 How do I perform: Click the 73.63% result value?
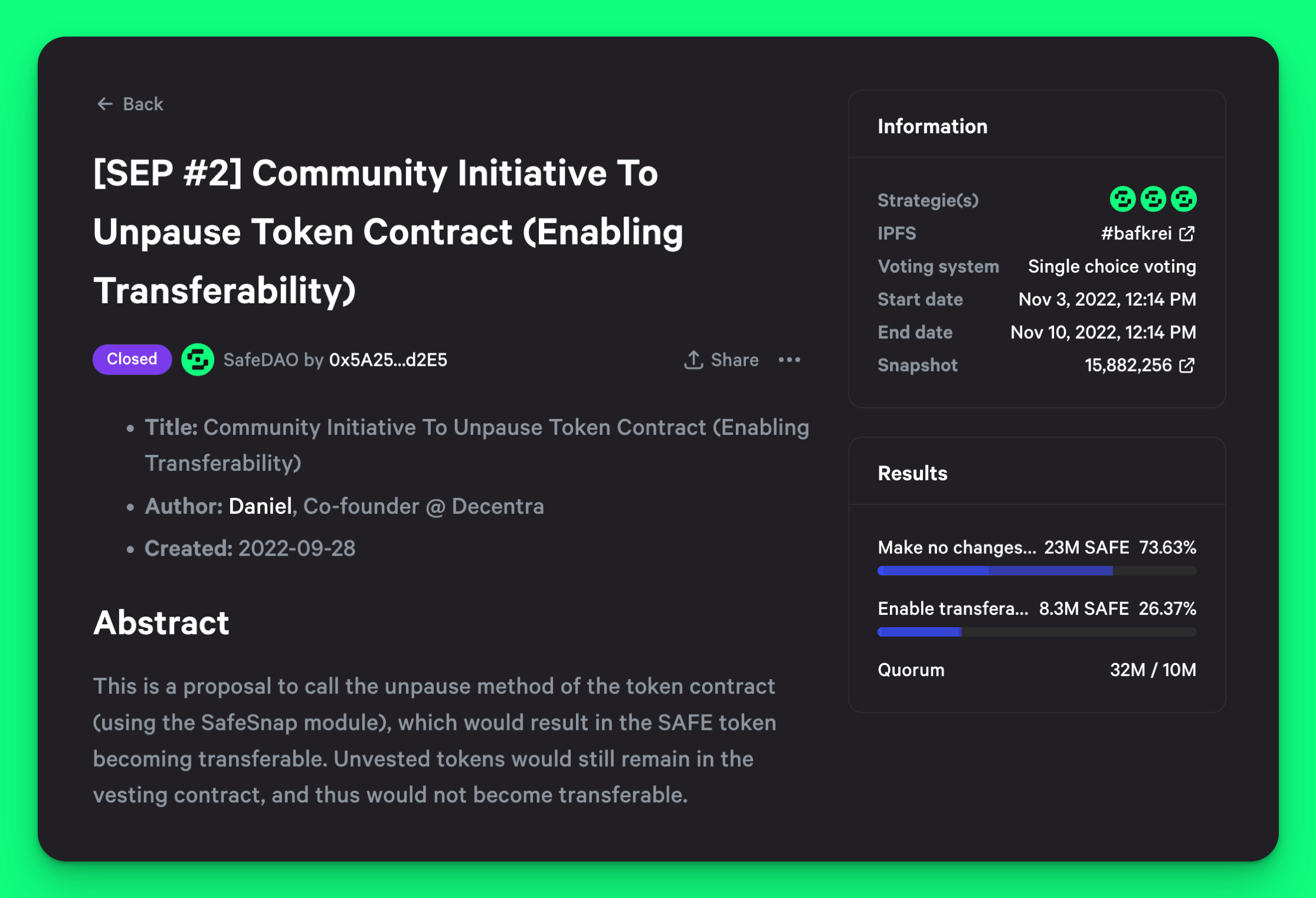(x=1167, y=547)
